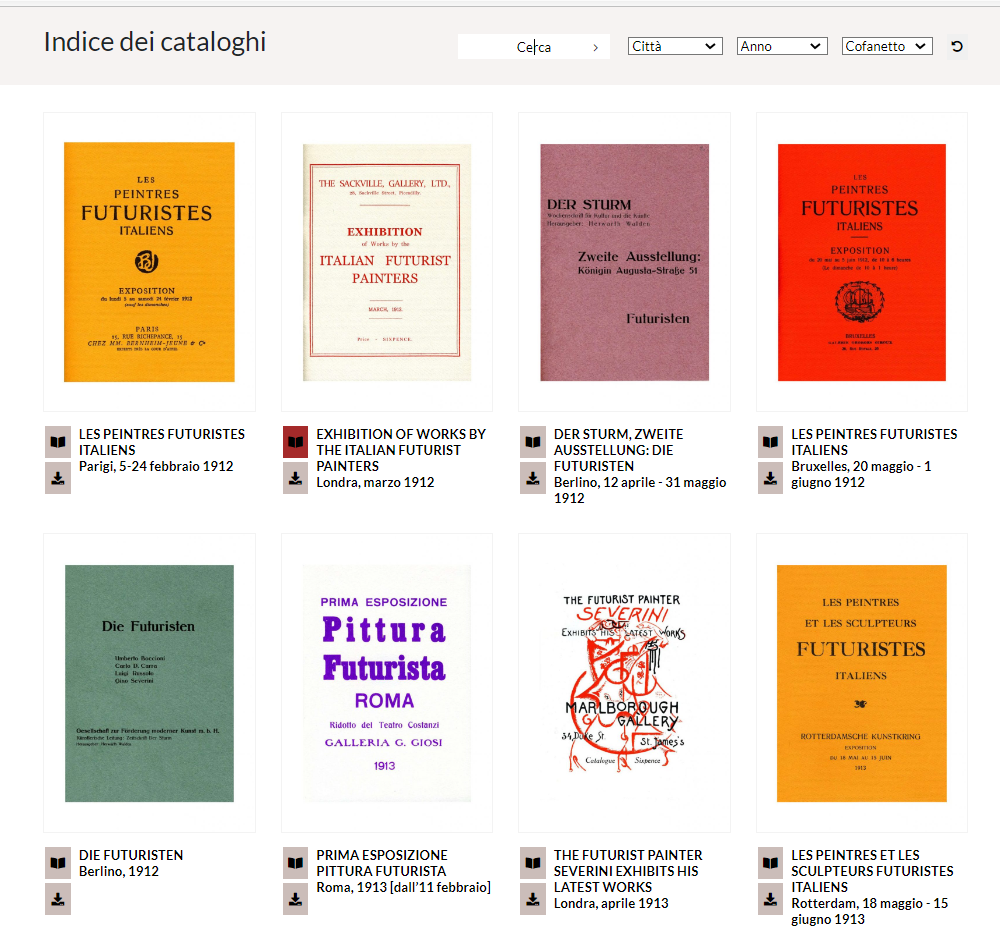This screenshot has height=943, width=1000.
Task: Open the book viewer for the Paris 1912 catalogue
Action: click(x=58, y=442)
